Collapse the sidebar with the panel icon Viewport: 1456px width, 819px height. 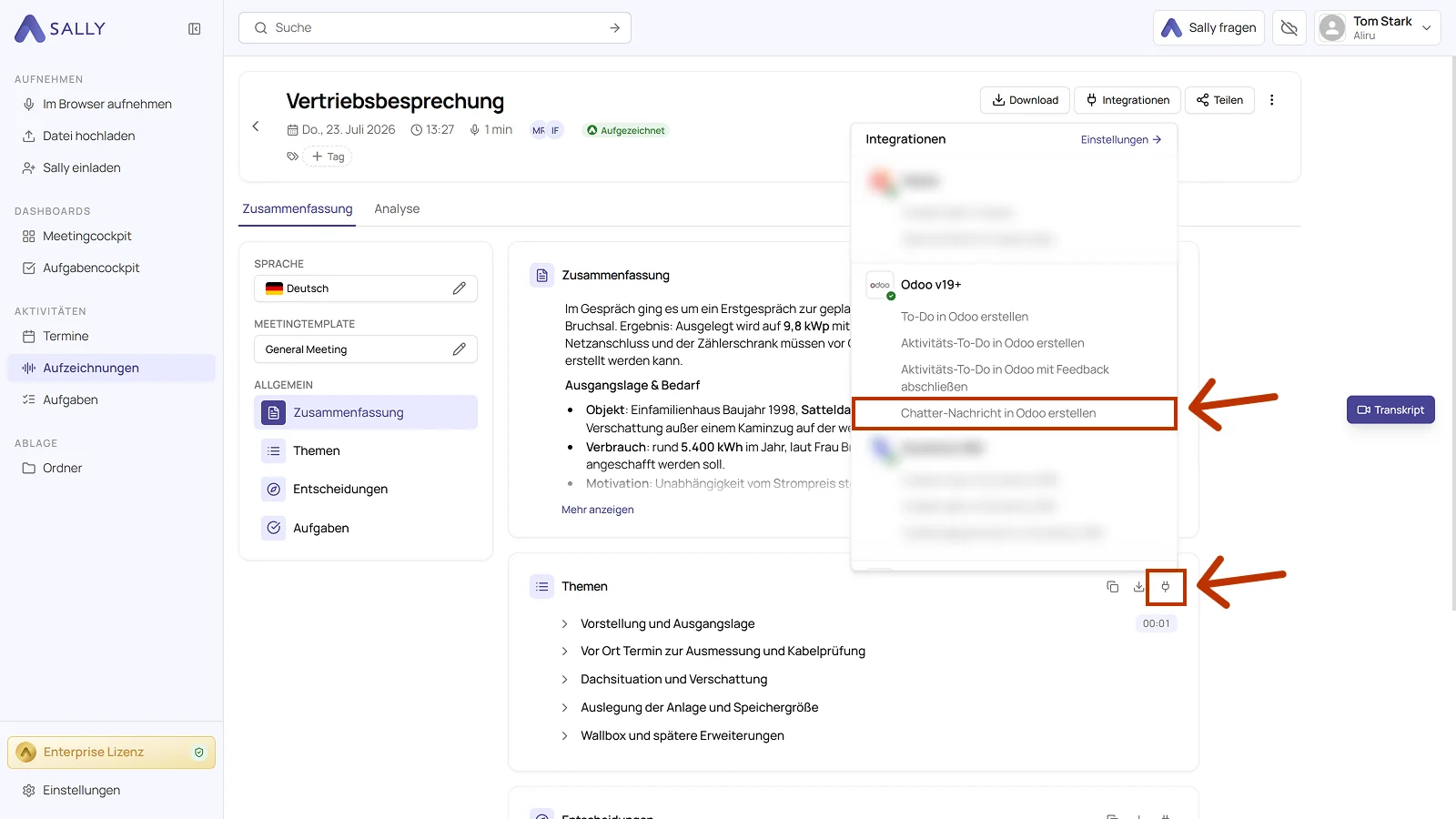point(195,29)
